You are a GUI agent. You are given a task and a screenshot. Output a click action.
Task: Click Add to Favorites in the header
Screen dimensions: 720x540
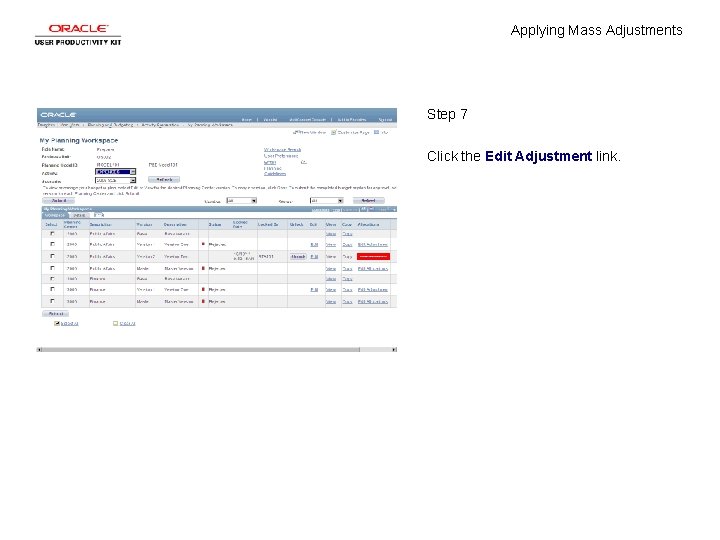352,119
